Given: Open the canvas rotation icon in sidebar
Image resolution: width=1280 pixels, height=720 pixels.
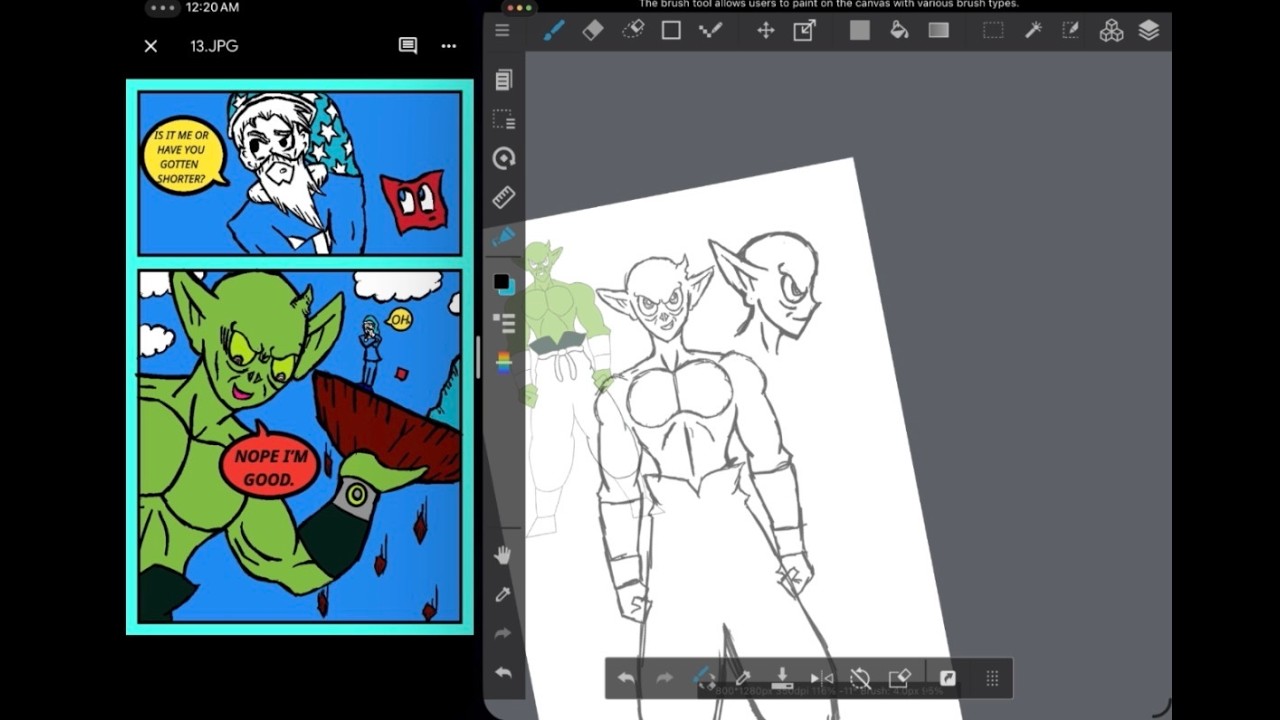Looking at the screenshot, I should coord(504,158).
